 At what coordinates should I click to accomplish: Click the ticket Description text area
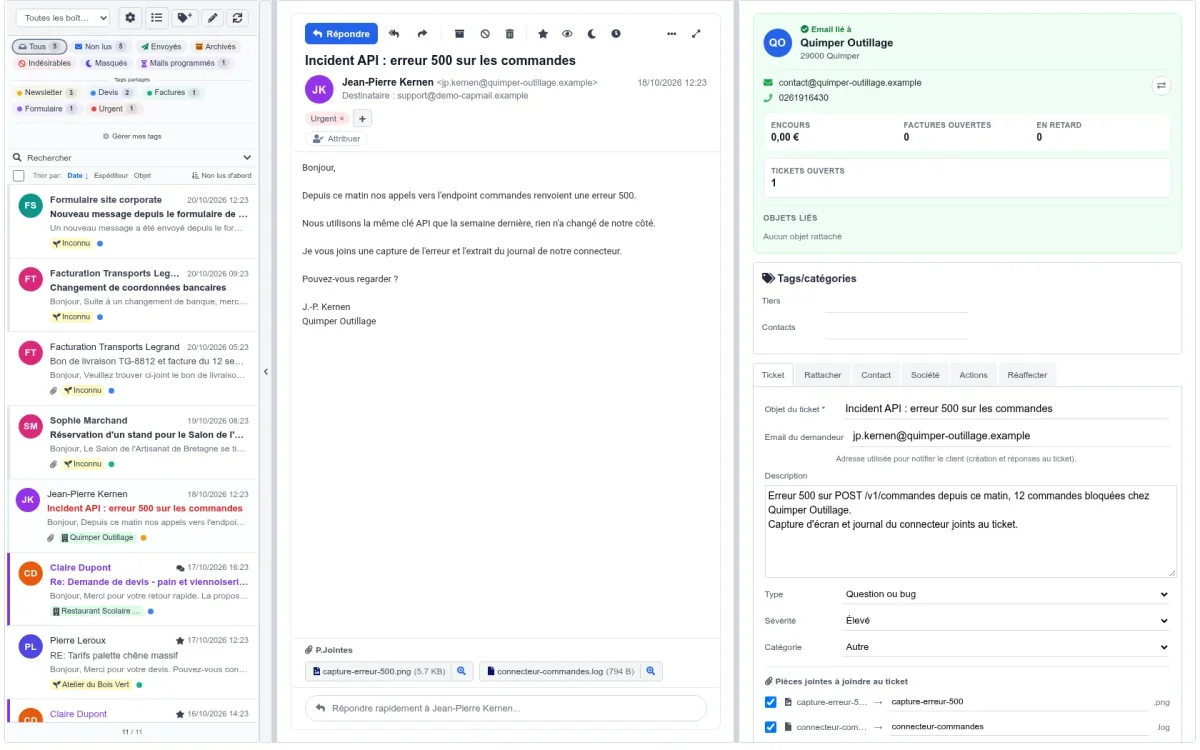point(971,531)
